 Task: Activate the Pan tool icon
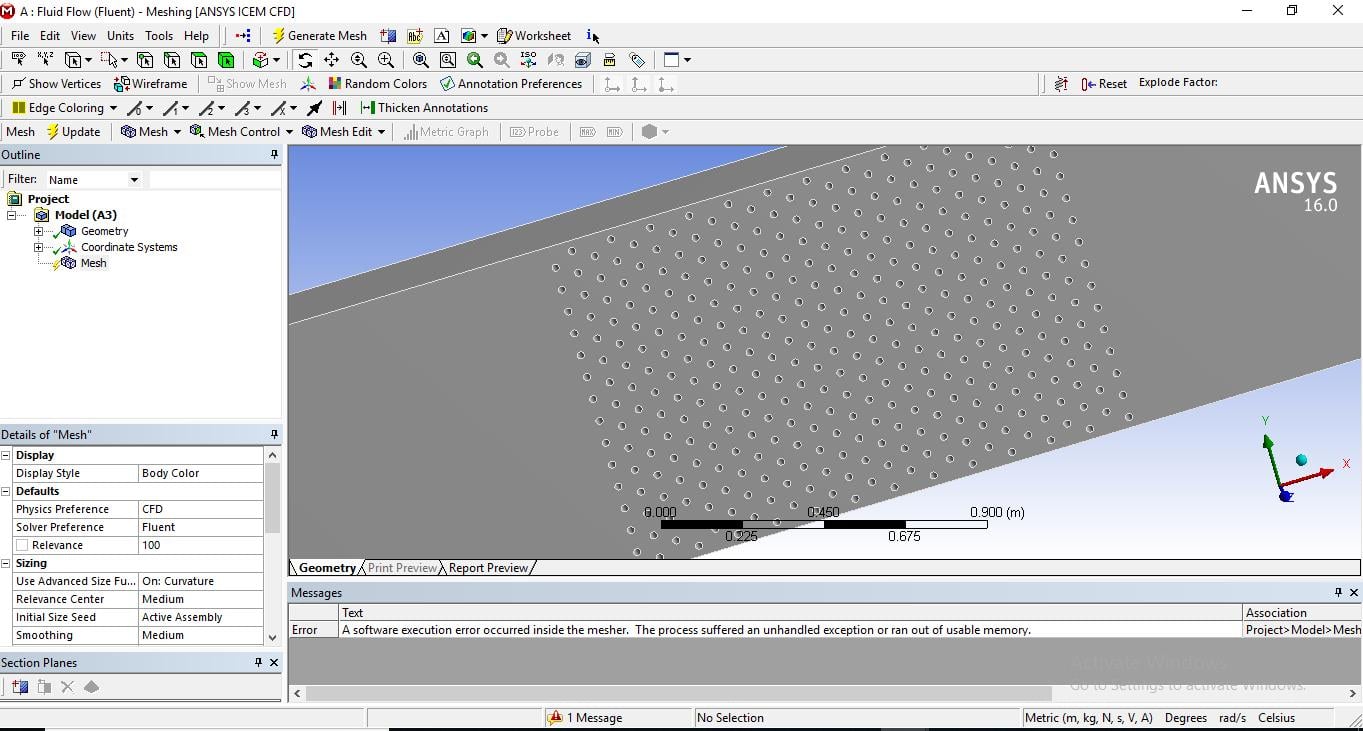[332, 60]
